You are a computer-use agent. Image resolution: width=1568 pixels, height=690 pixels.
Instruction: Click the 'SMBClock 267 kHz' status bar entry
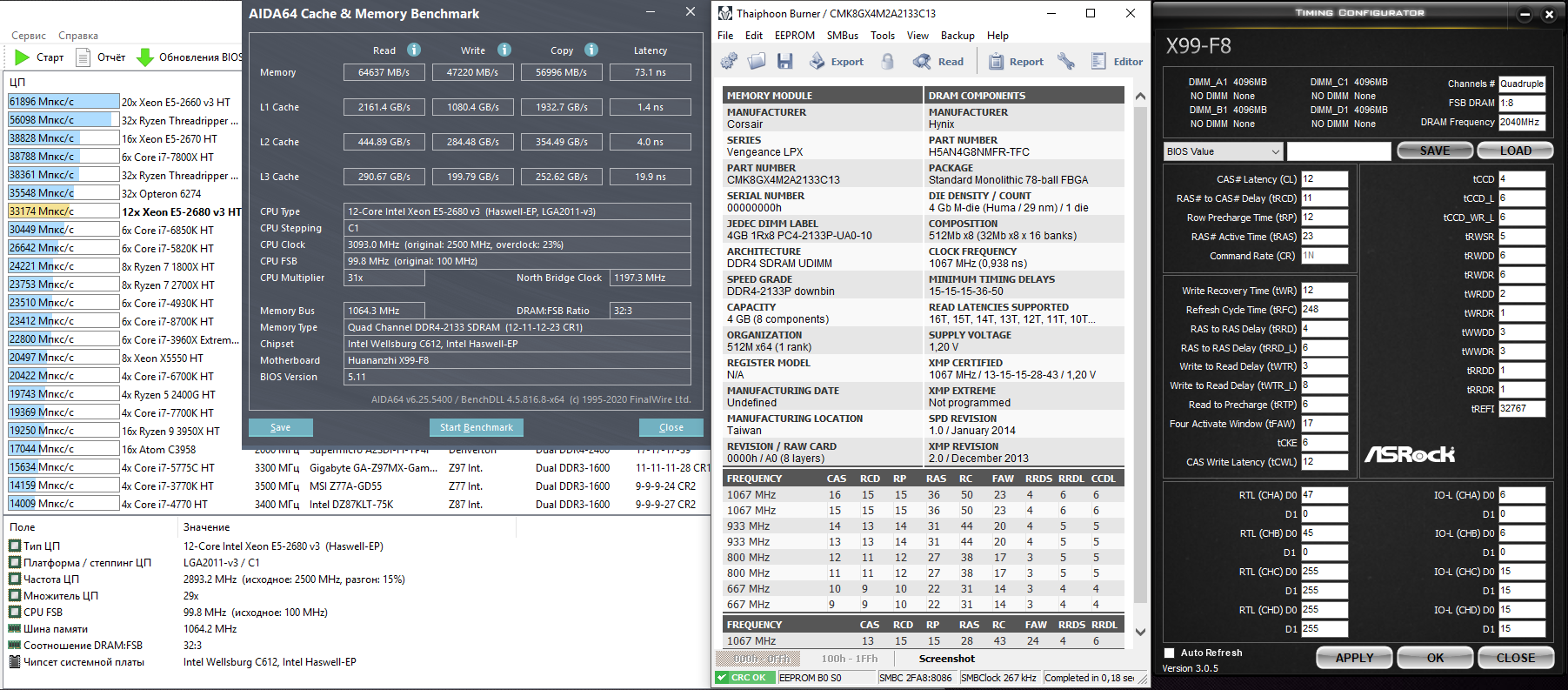(998, 678)
